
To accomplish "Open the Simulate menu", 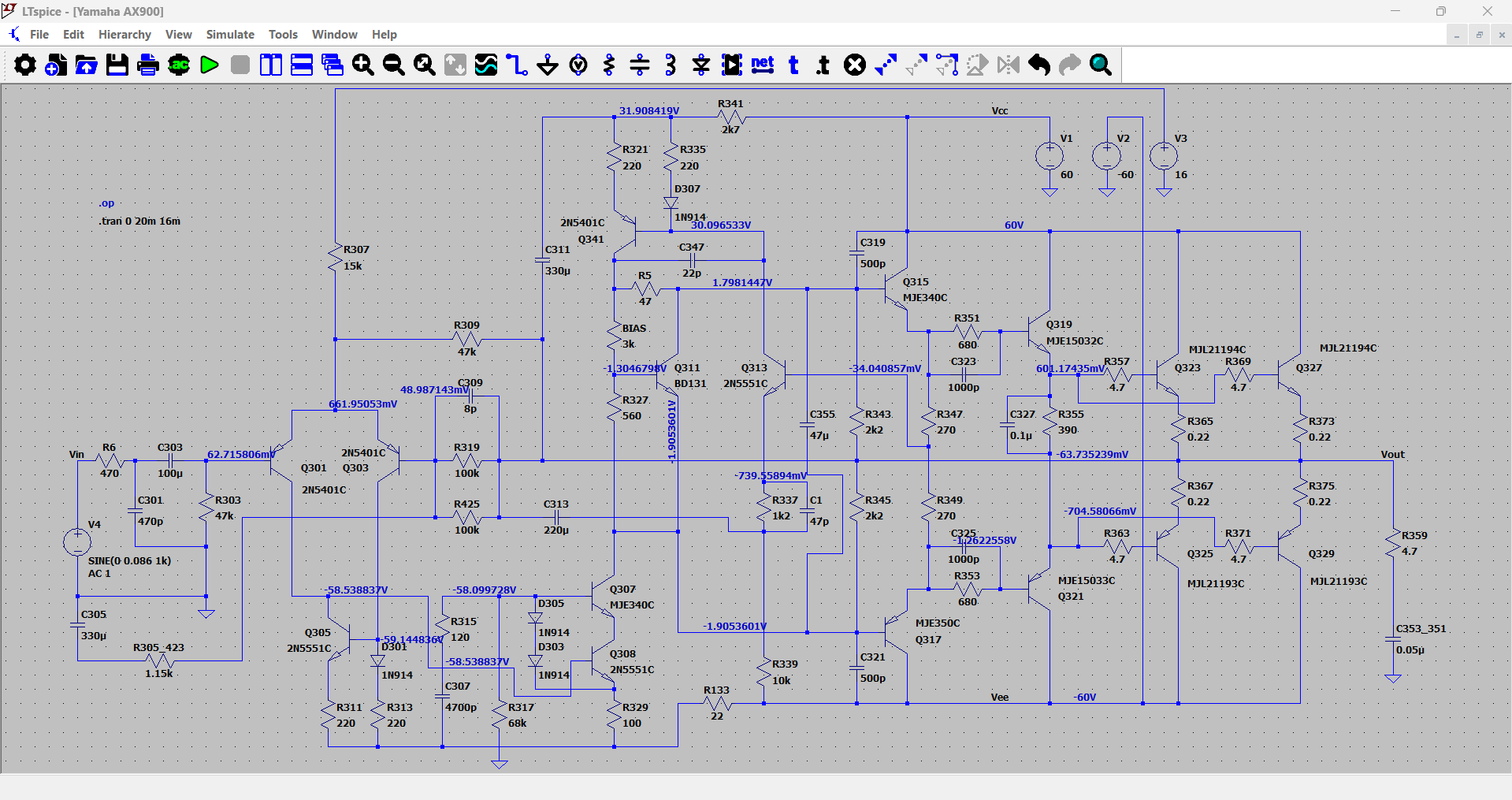I will coord(230,35).
